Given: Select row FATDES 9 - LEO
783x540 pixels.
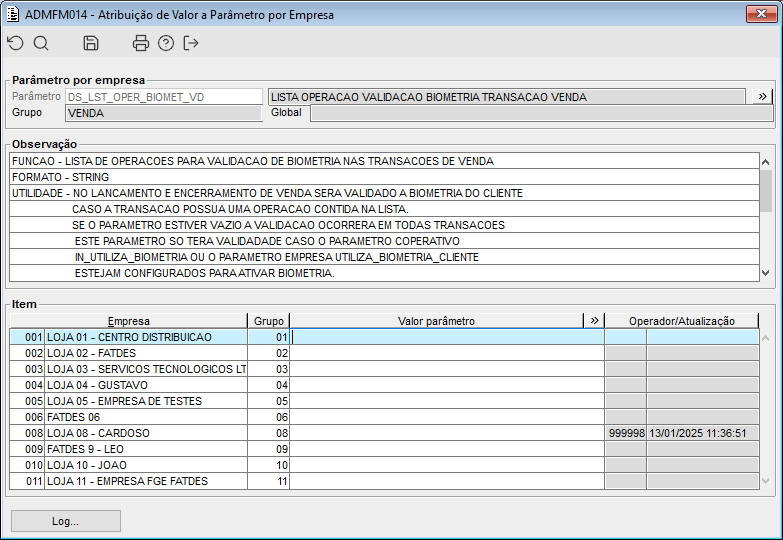Looking at the screenshot, I should [x=385, y=449].
